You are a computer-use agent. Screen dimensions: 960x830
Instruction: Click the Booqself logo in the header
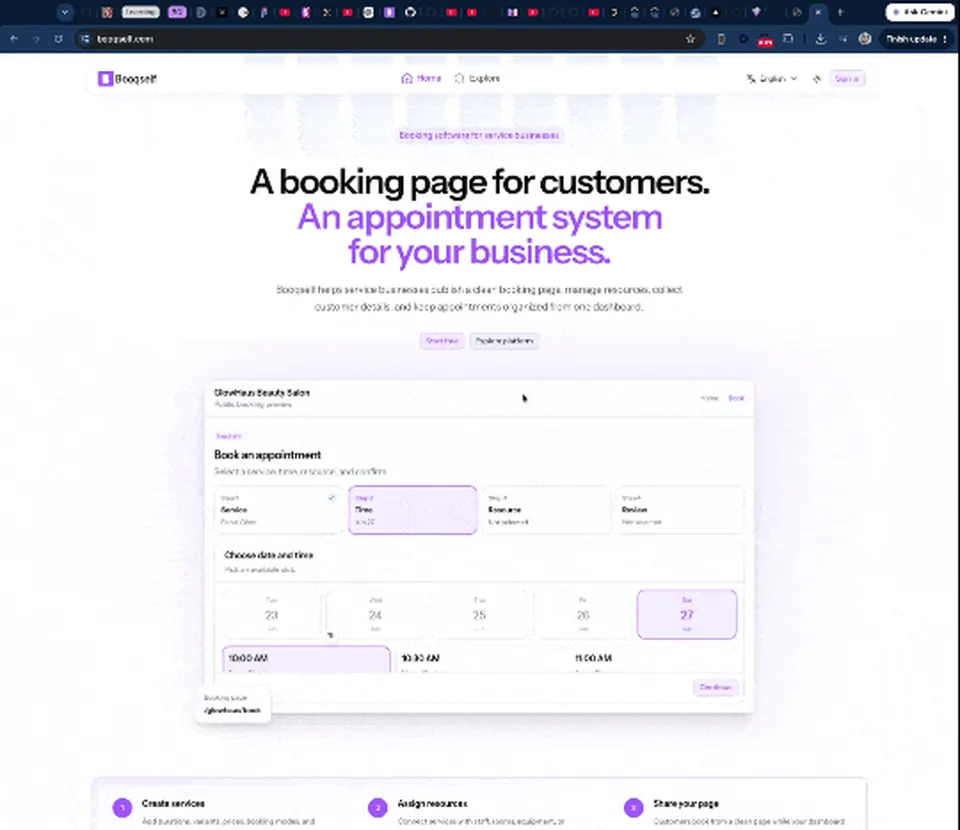127,78
